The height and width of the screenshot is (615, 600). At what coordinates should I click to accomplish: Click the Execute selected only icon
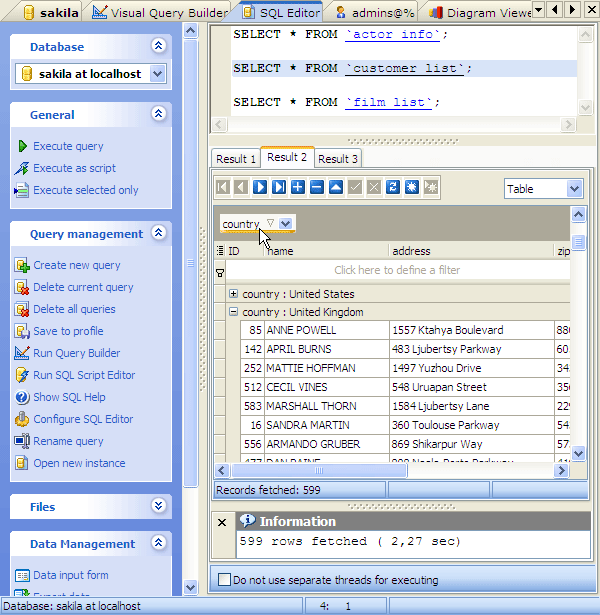(x=22, y=190)
